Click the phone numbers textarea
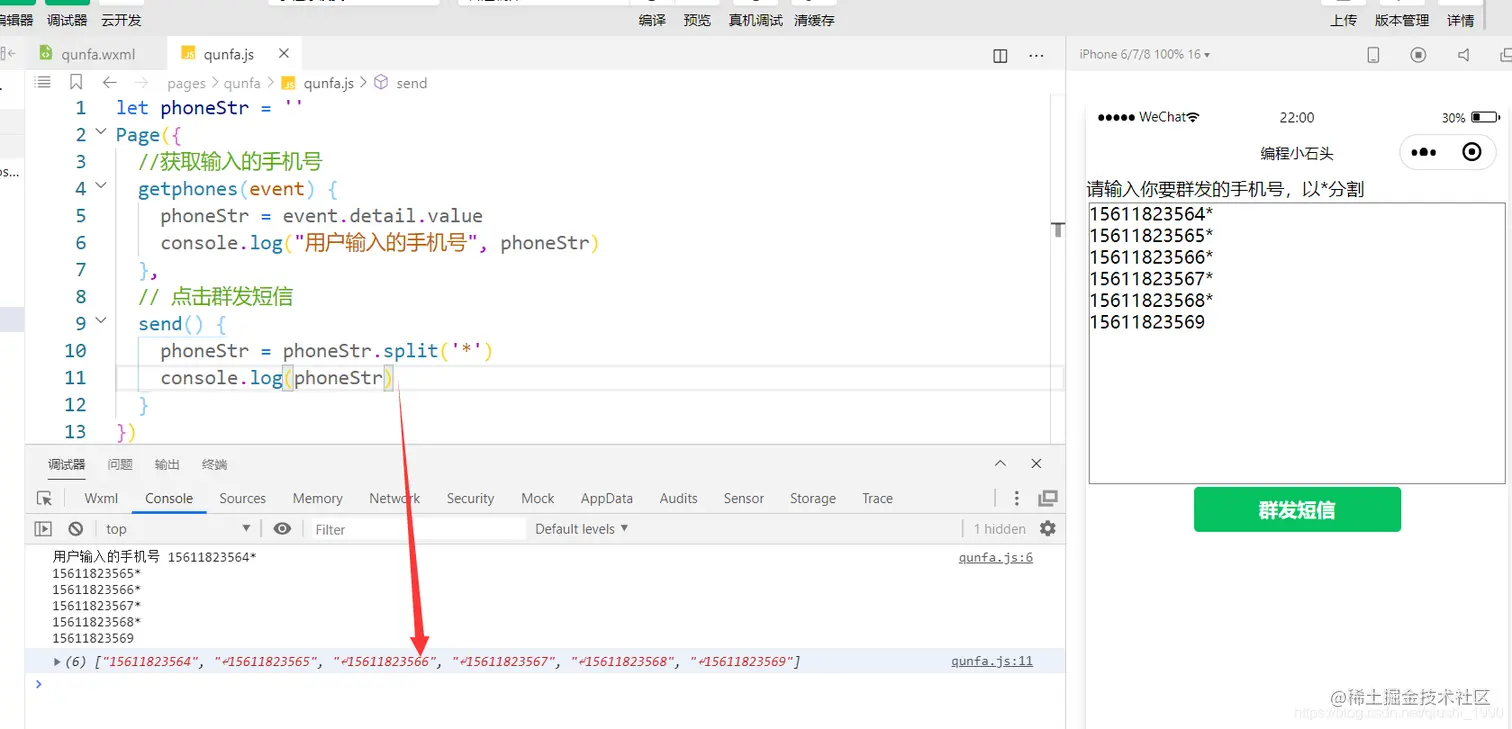The image size is (1512, 729). coord(1297,343)
